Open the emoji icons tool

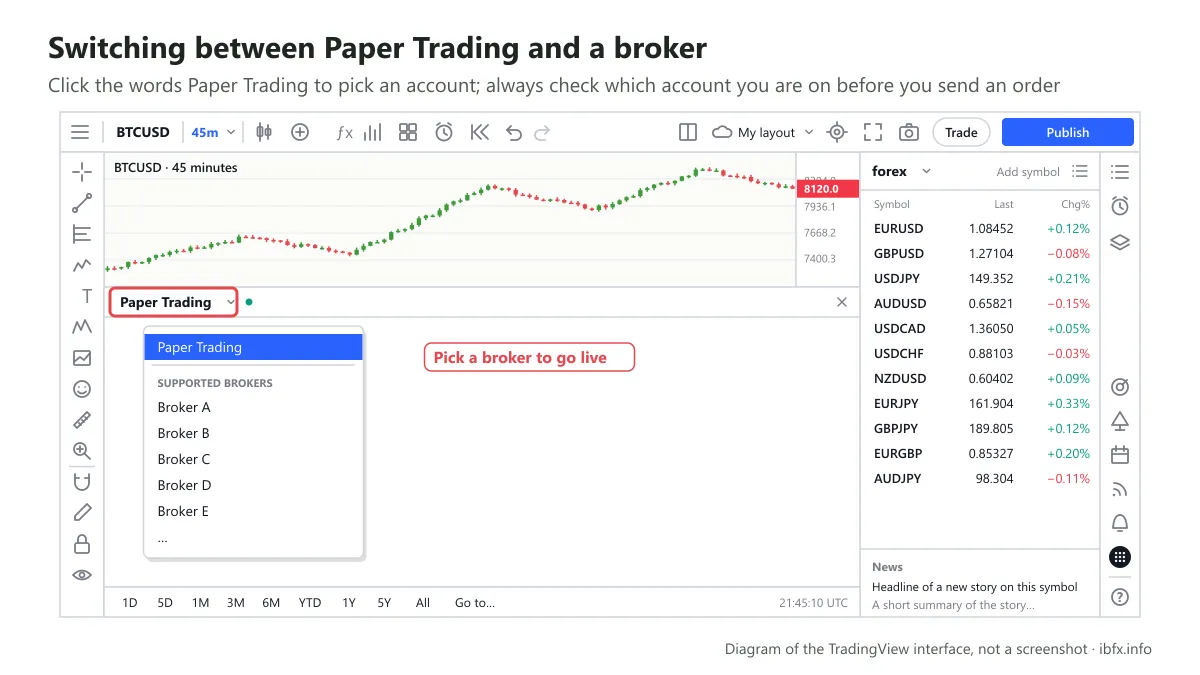pyautogui.click(x=82, y=389)
